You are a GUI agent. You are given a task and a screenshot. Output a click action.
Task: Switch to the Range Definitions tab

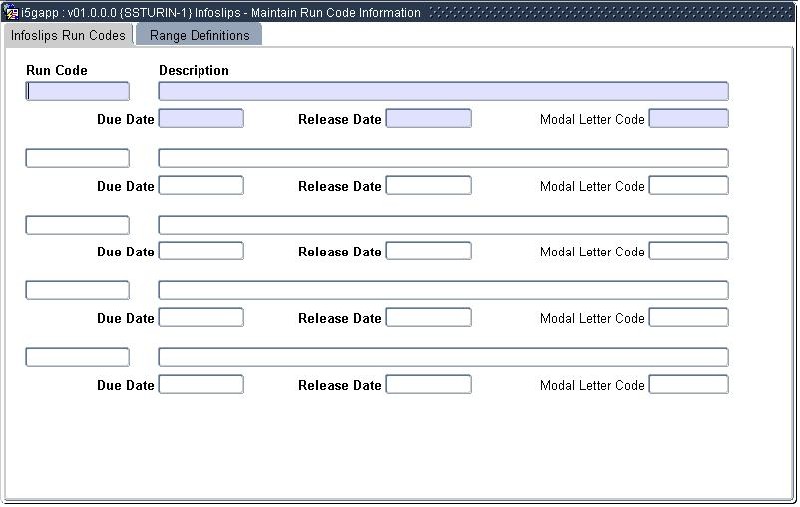[199, 35]
